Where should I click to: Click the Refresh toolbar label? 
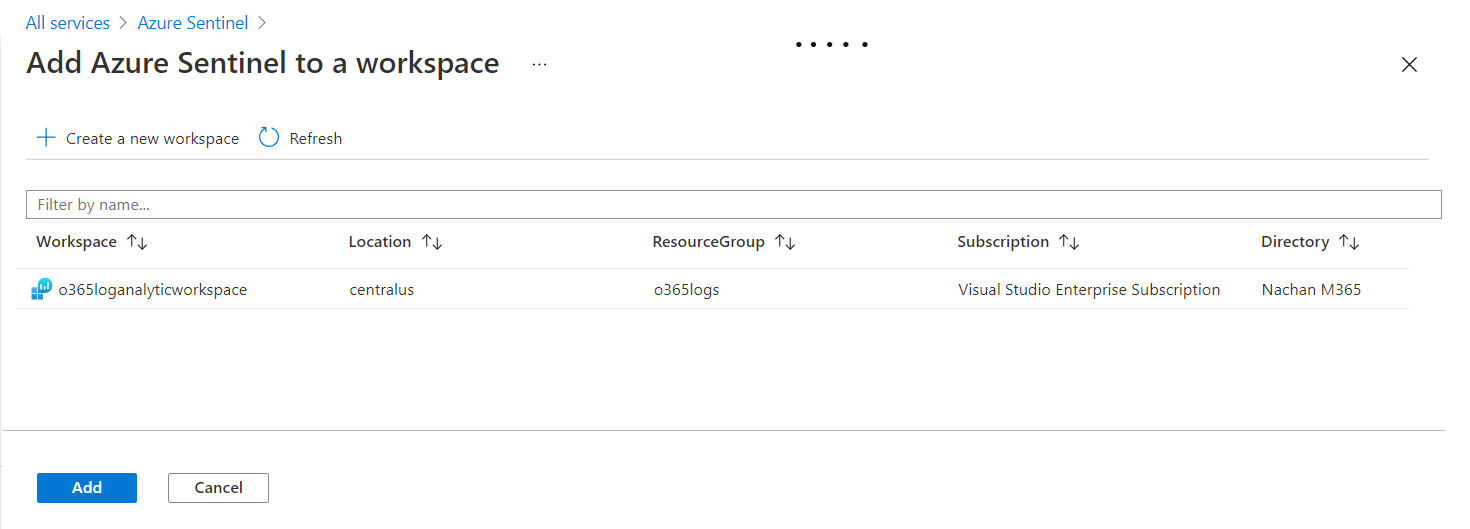(x=315, y=139)
